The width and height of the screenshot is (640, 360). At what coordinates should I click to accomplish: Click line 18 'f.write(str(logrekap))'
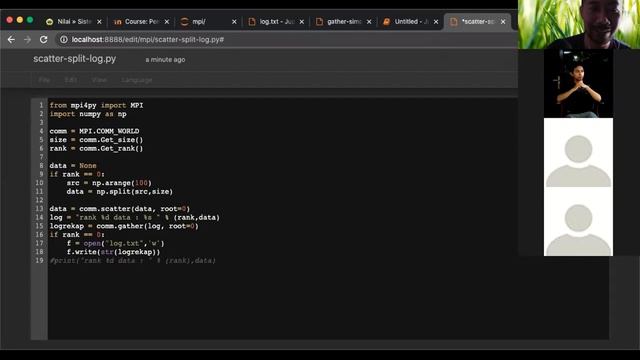(x=113, y=252)
